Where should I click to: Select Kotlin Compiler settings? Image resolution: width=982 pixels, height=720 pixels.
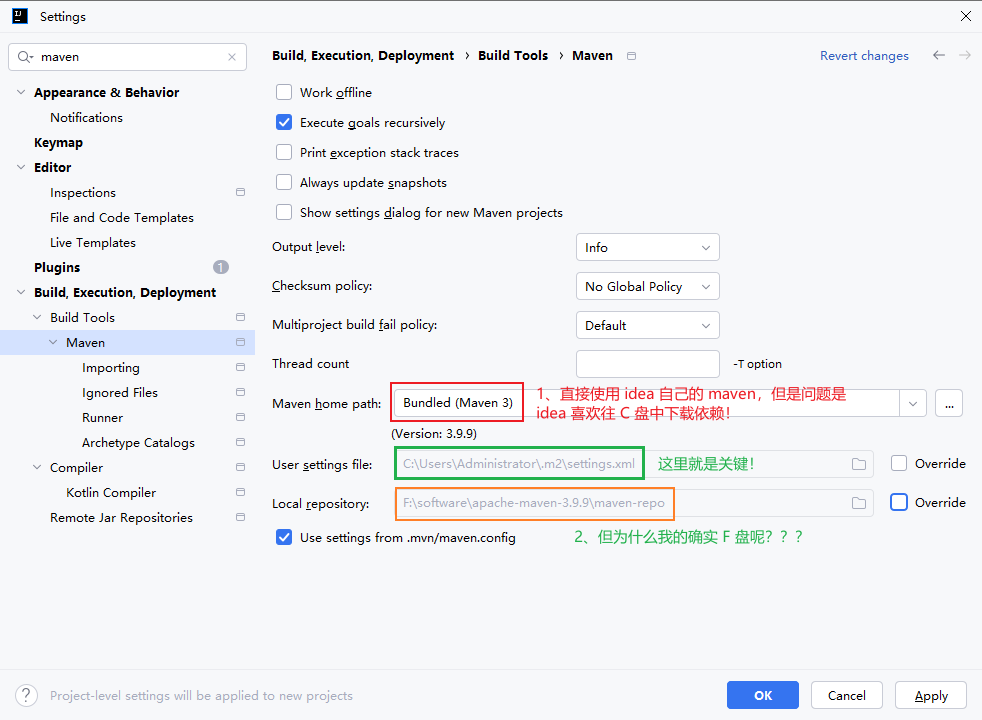pyautogui.click(x=111, y=493)
